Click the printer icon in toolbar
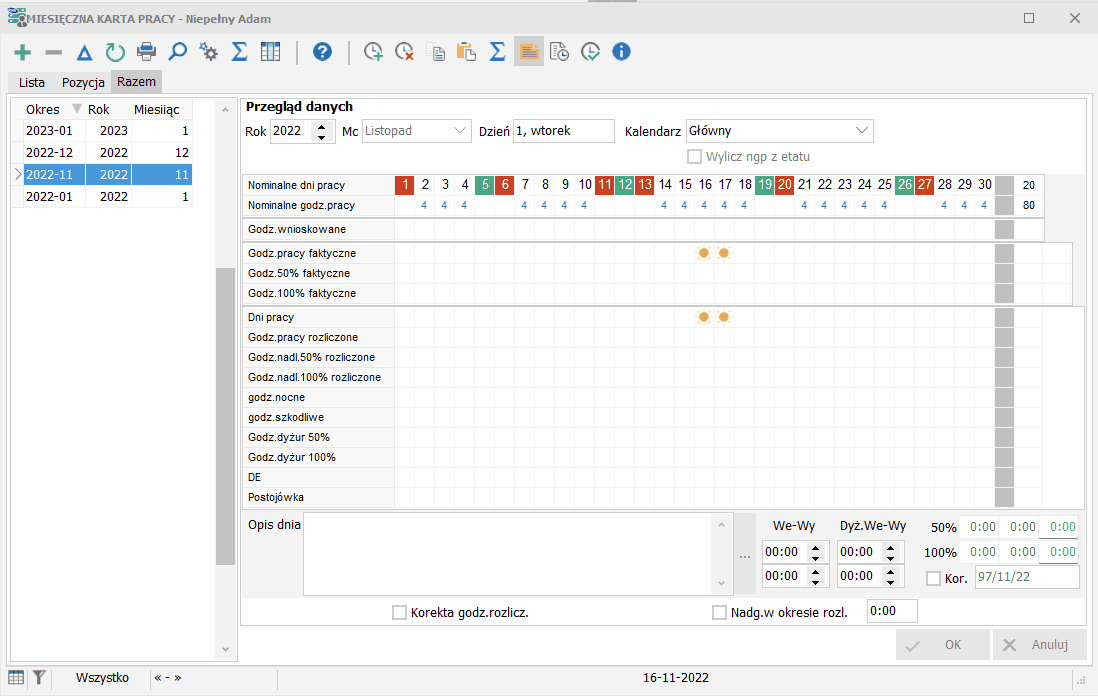Image resolution: width=1098 pixels, height=696 pixels. pos(146,51)
